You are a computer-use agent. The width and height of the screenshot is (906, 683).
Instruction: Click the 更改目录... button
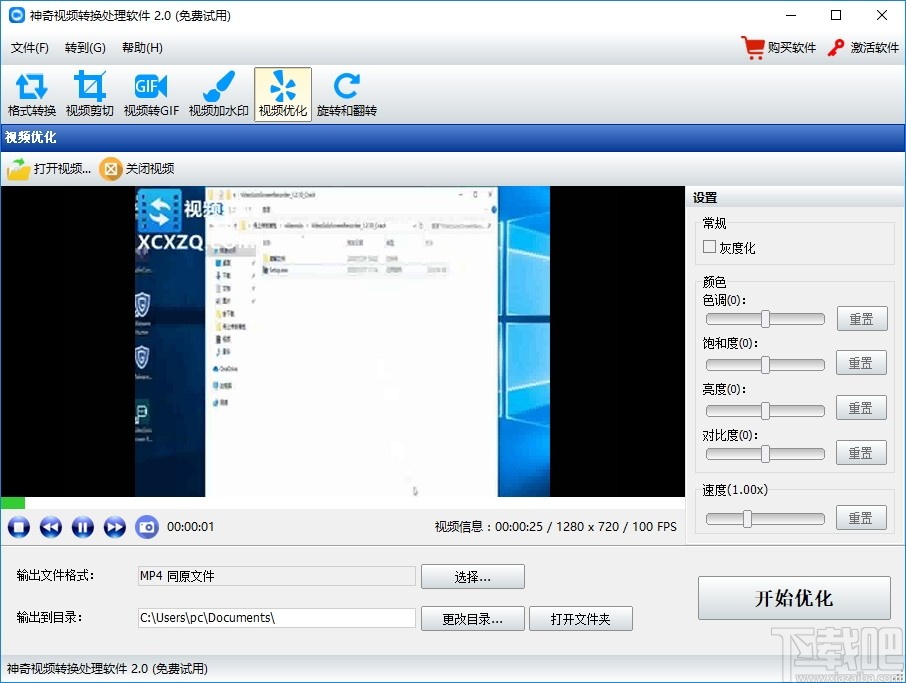point(473,619)
